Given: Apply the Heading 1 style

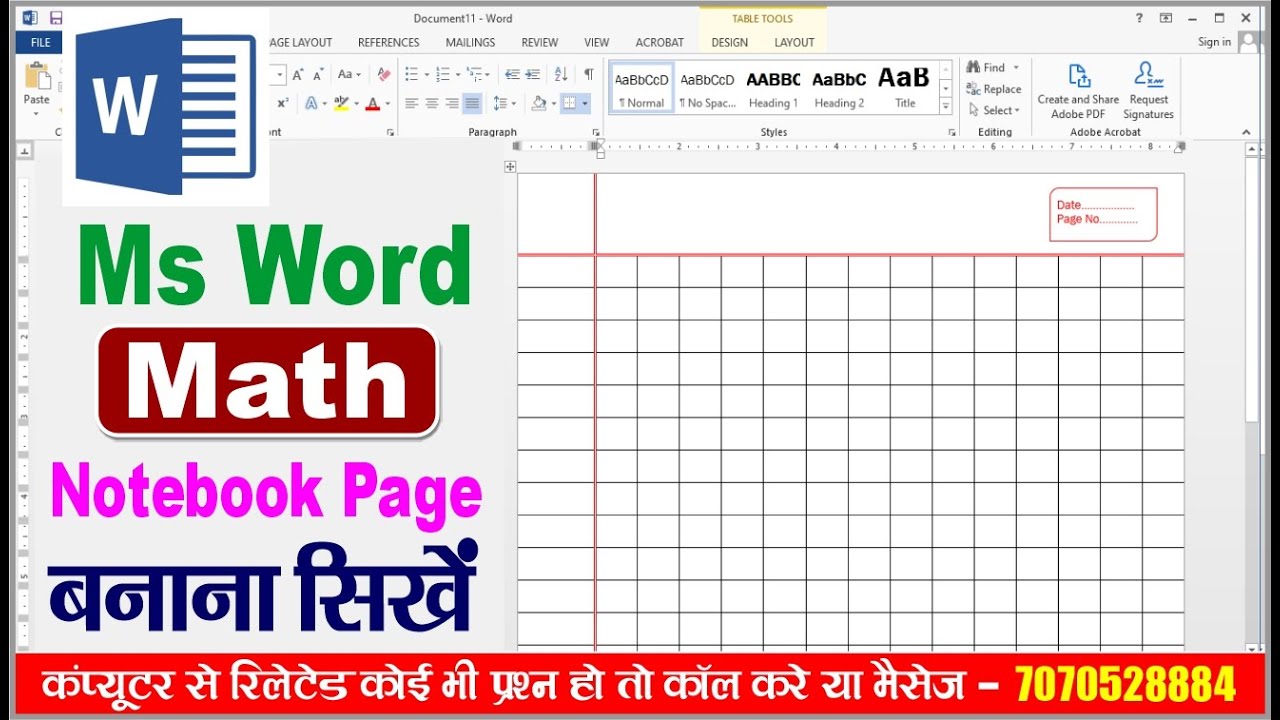Looking at the screenshot, I should point(773,88).
